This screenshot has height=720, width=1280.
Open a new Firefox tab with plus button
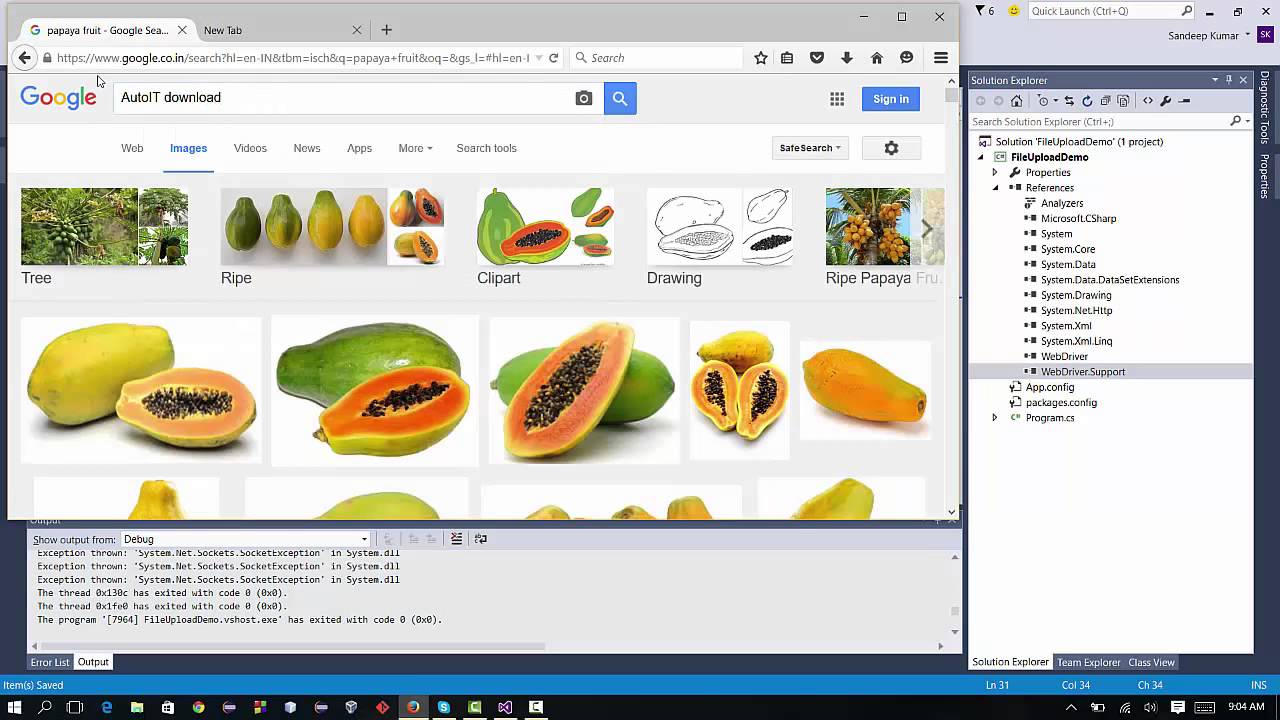386,30
